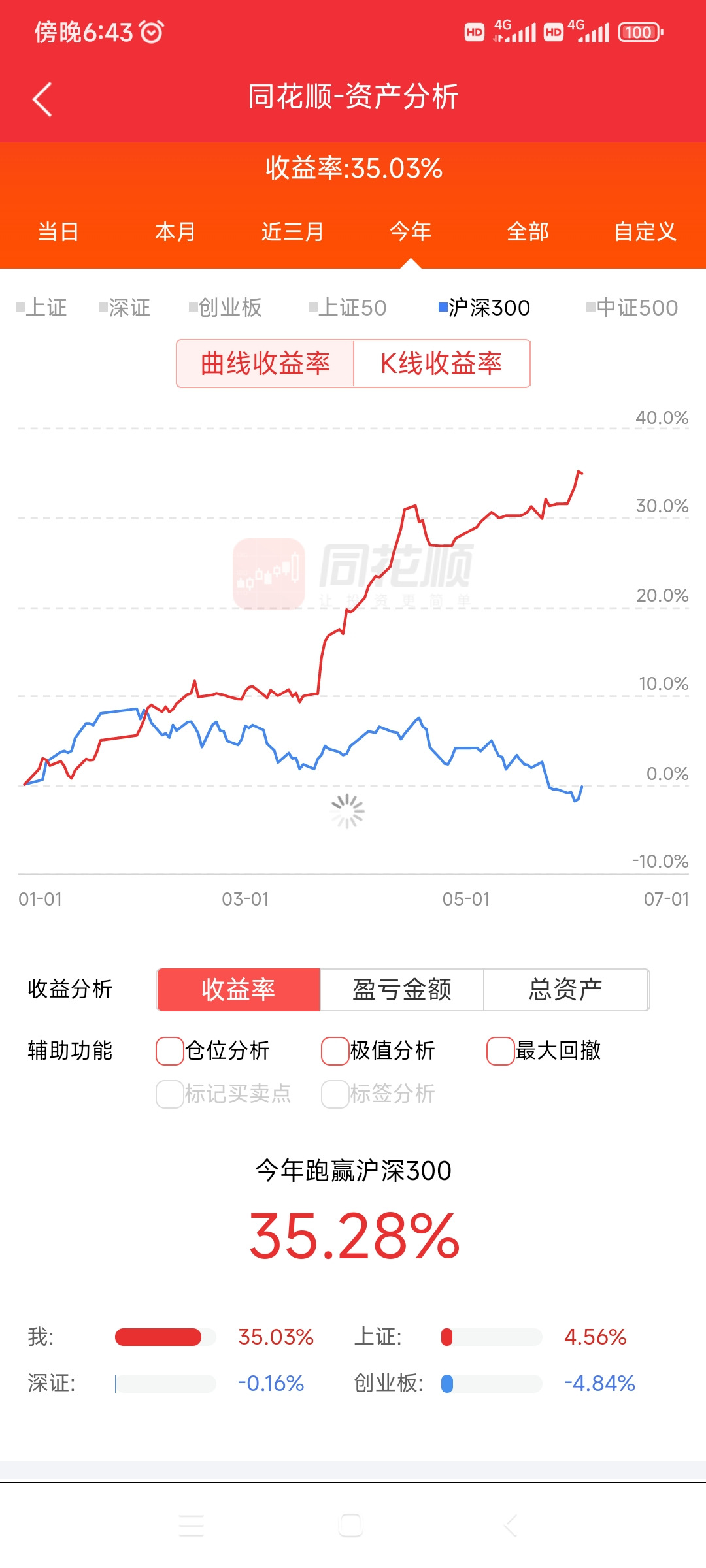Show the 创业板 index line

[225, 307]
